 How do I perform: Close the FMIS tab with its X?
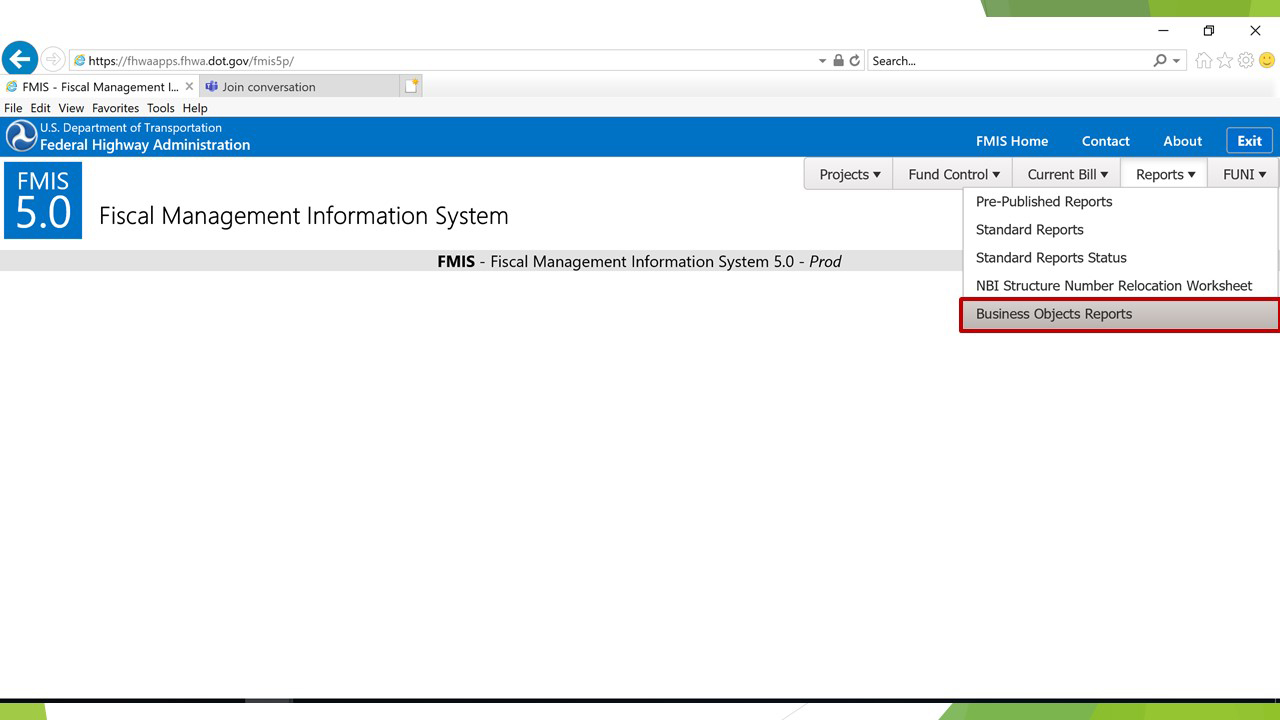tap(190, 87)
